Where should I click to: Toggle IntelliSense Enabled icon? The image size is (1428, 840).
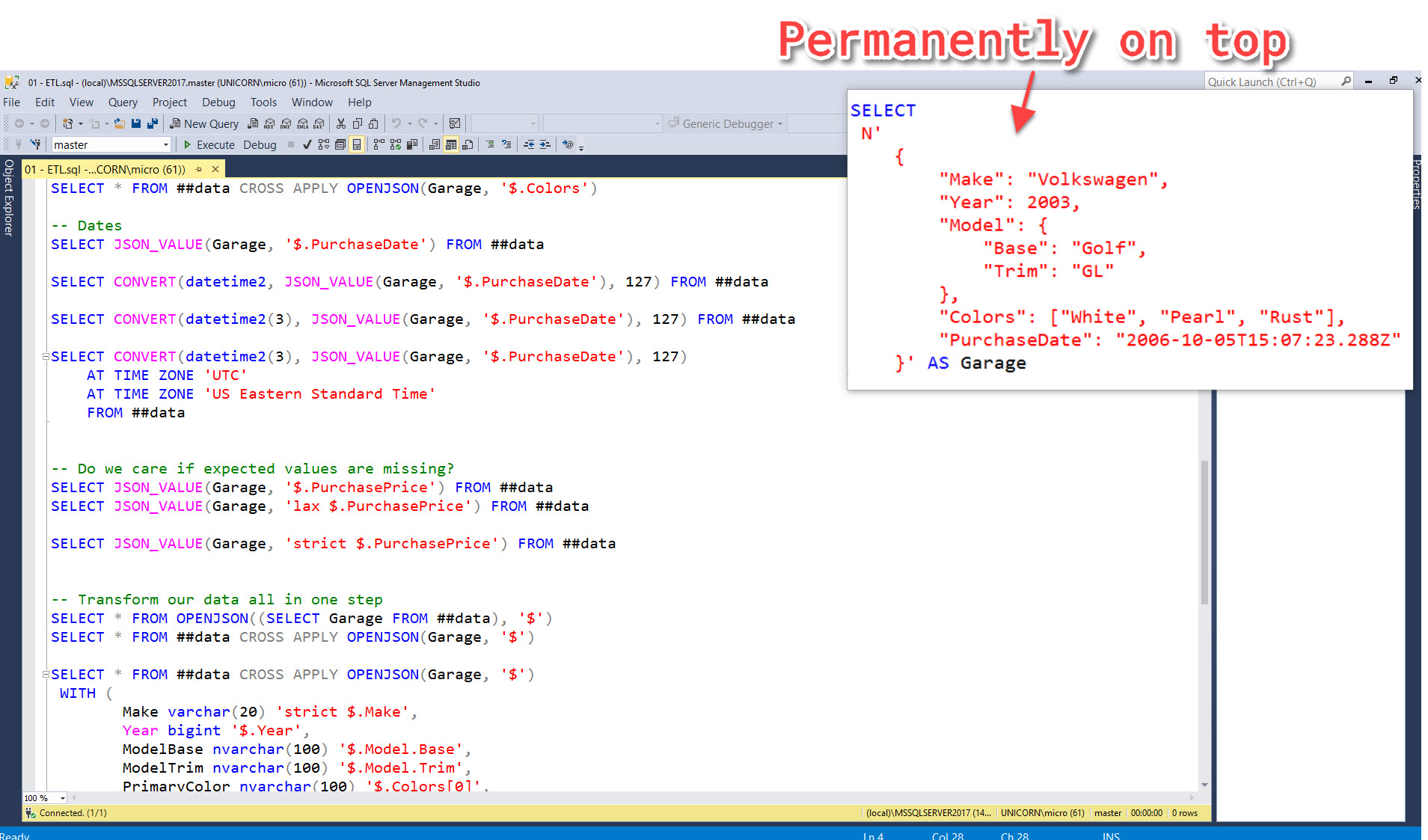357,144
